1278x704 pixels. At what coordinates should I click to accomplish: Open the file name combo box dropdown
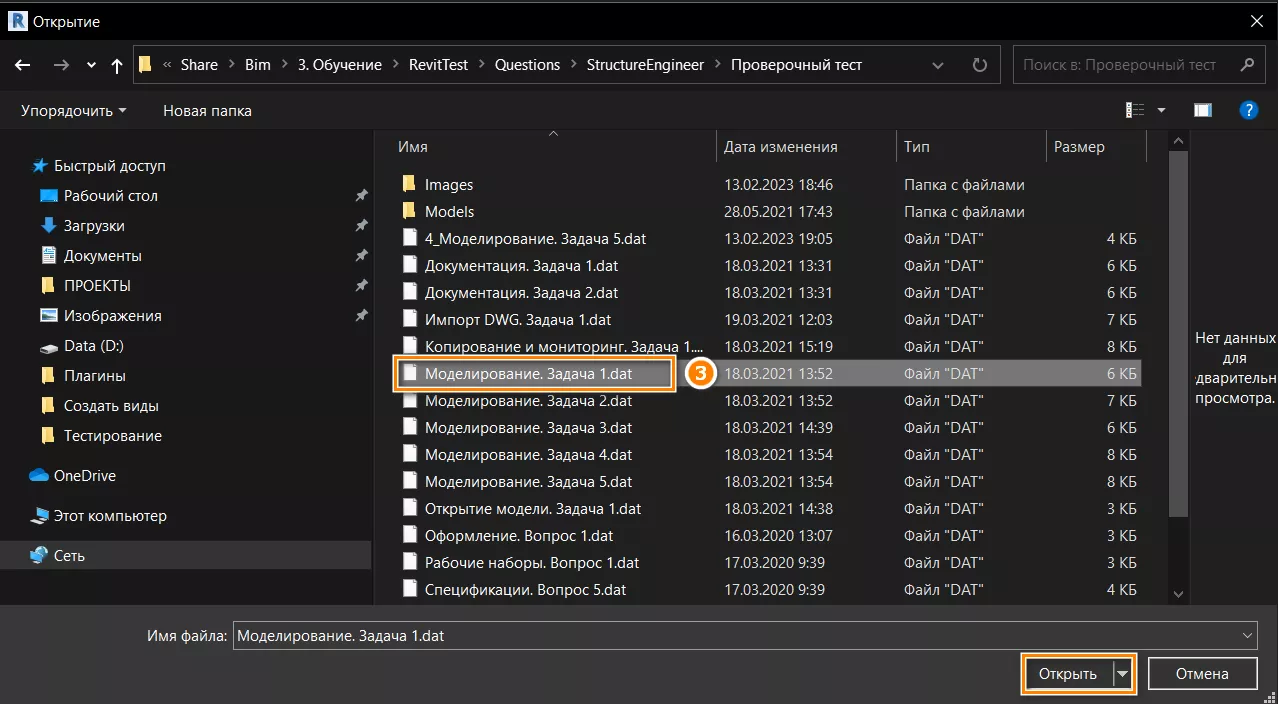[1246, 636]
